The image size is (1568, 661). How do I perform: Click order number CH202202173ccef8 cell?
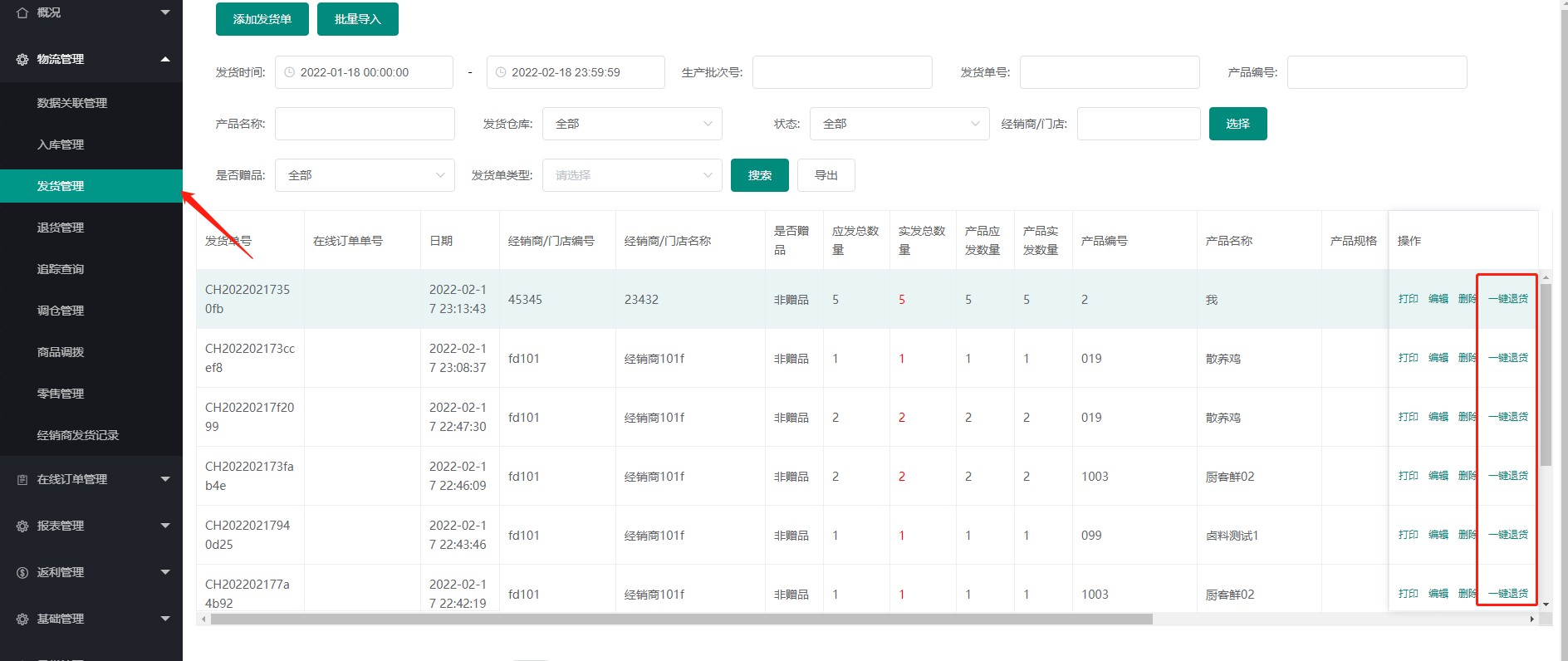coord(250,358)
